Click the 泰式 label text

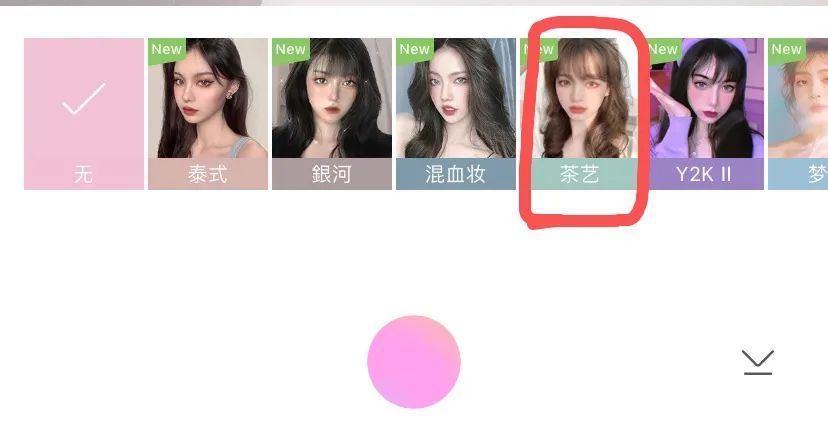208,174
